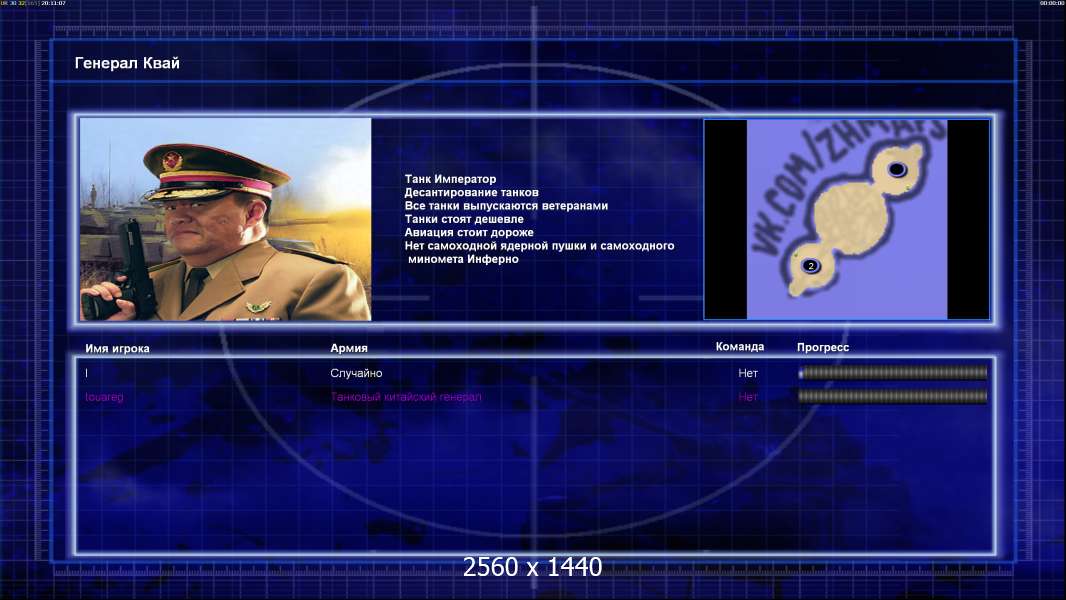1066x600 pixels.
Task: Click the Случайно army entry
Action: click(x=356, y=373)
